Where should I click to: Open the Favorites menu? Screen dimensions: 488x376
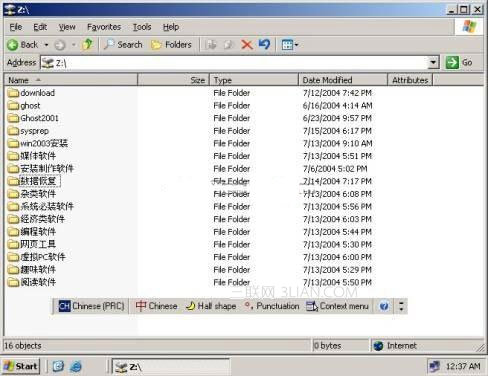(104, 27)
